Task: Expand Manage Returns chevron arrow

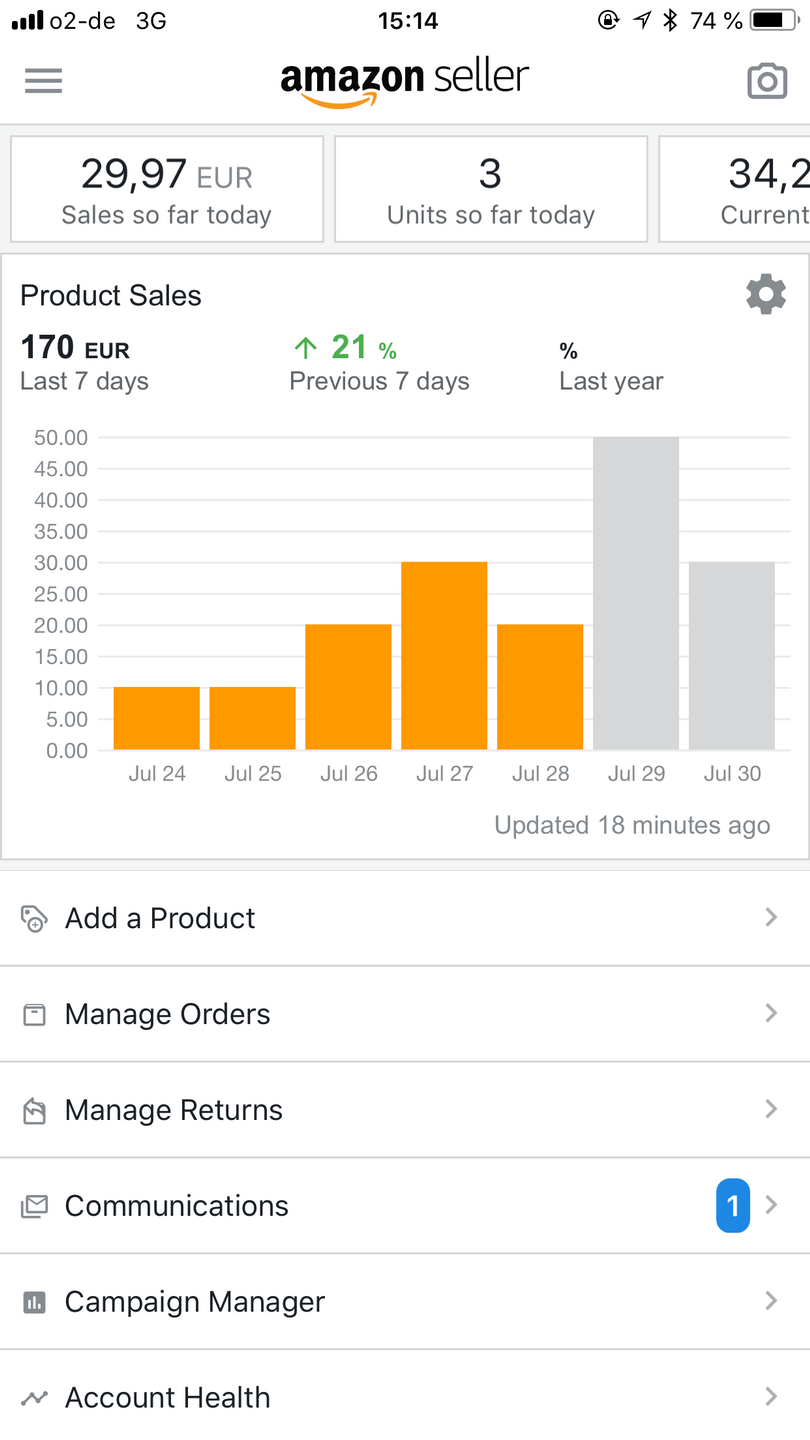Action: click(x=771, y=1109)
